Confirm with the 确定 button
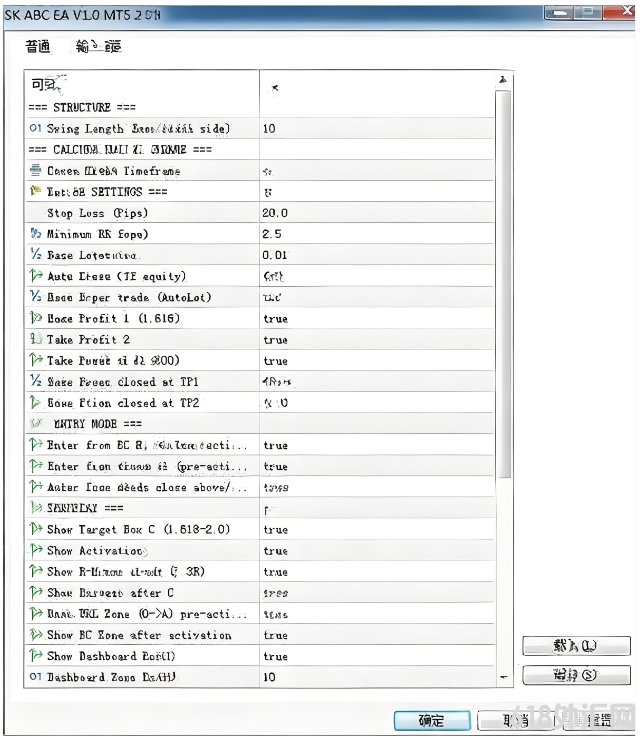 pyautogui.click(x=432, y=720)
